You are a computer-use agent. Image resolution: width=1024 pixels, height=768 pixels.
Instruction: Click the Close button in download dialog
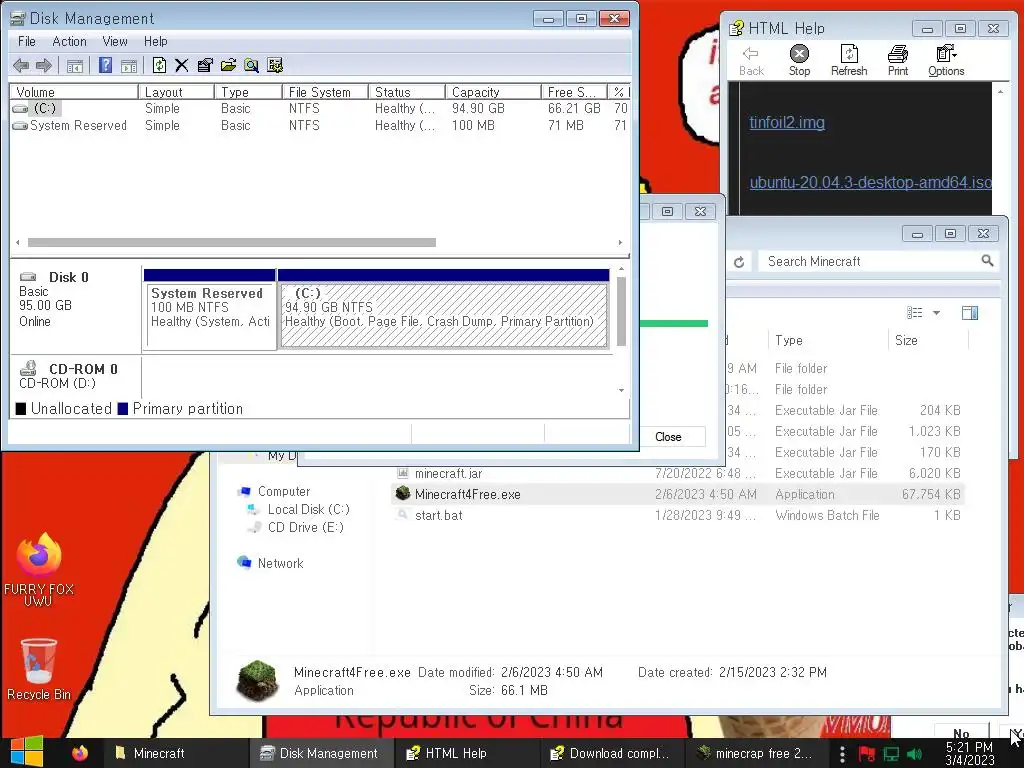(x=668, y=437)
